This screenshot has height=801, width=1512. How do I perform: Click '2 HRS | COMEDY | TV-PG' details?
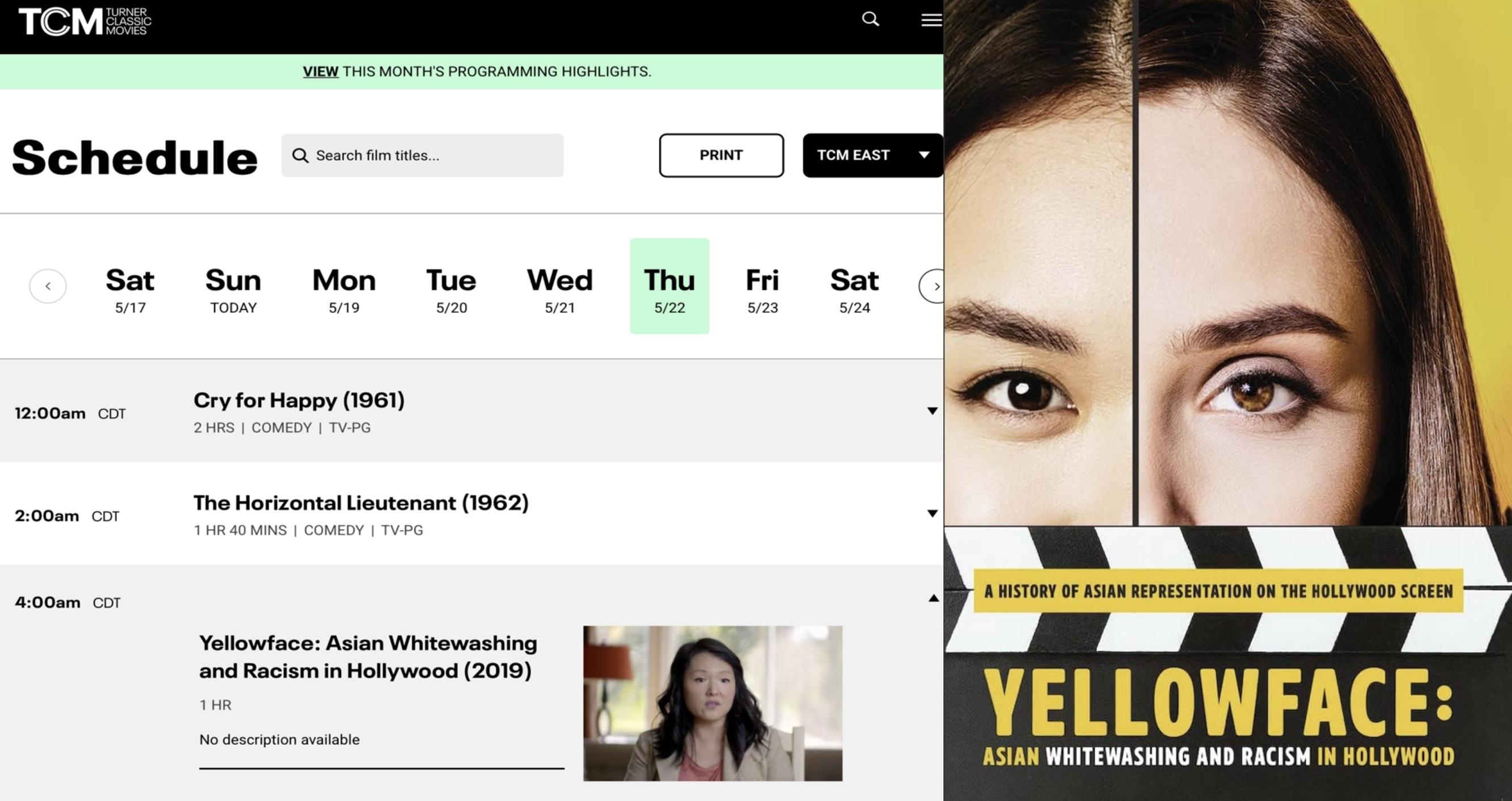[x=282, y=428]
